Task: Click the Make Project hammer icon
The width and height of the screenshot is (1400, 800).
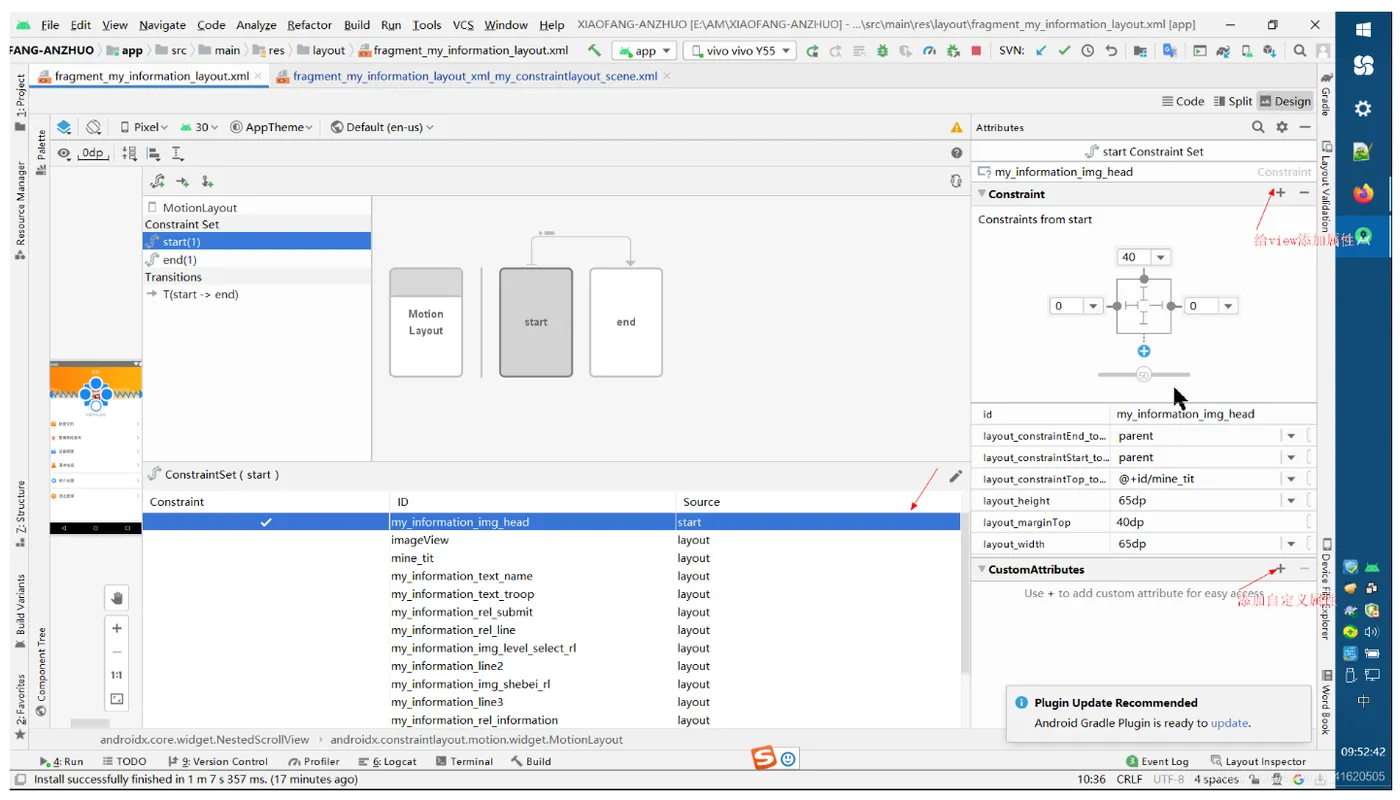Action: [595, 50]
